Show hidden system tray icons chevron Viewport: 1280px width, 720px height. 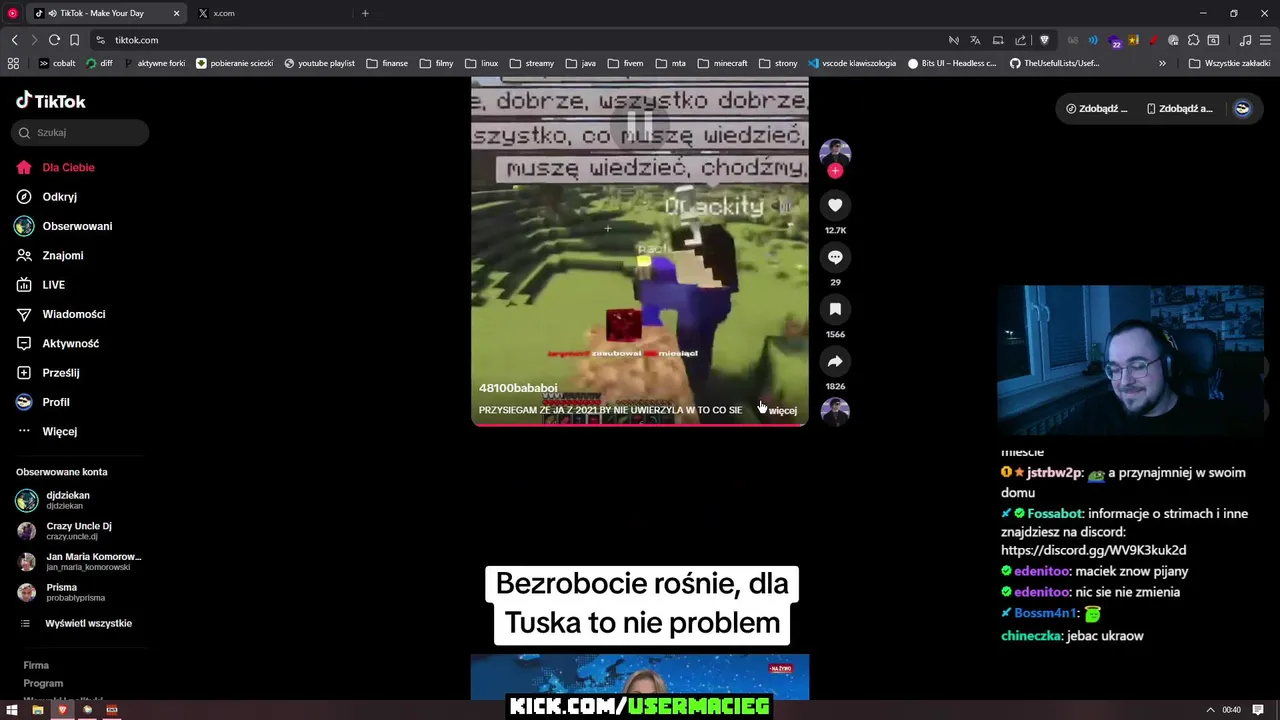pos(1210,710)
